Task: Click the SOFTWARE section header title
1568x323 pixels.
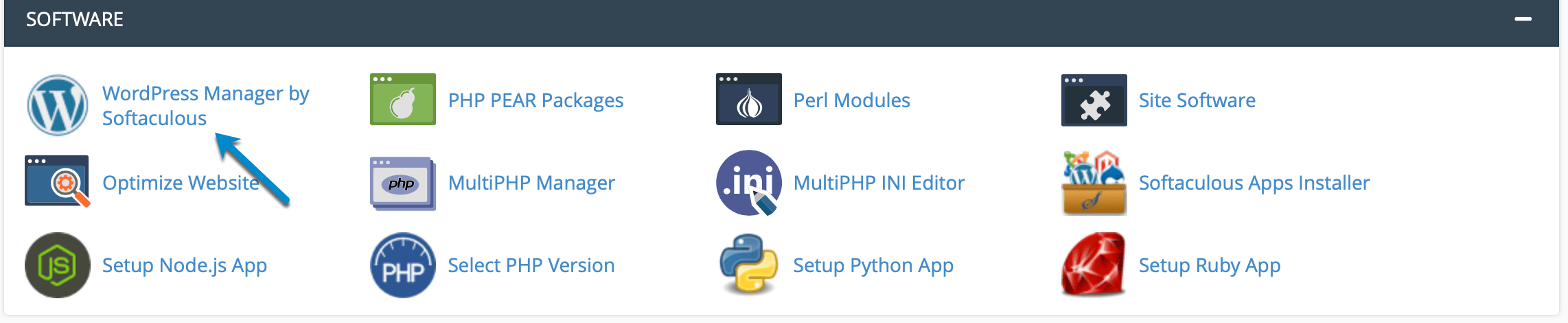Action: click(75, 19)
